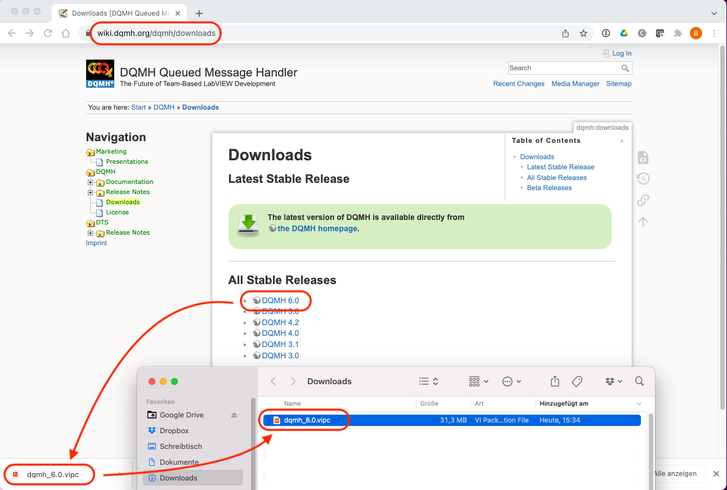The width and height of the screenshot is (727, 490).
Task: Expand the Documentation tree node
Action: 90,182
